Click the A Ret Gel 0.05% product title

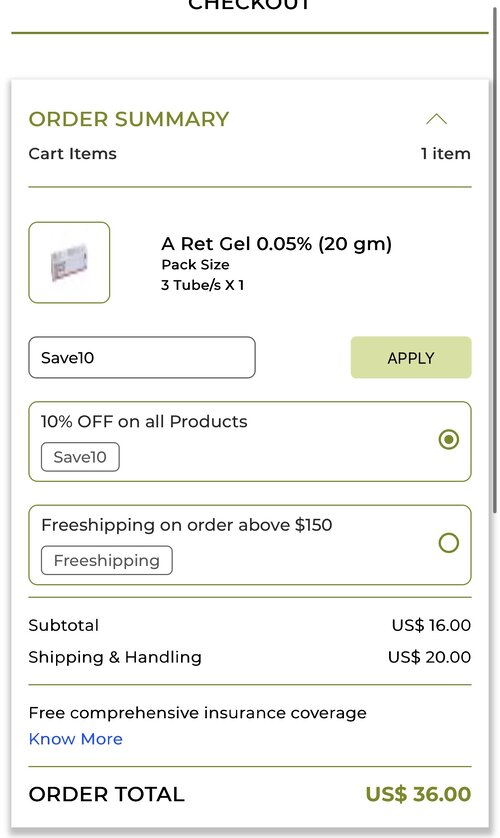click(277, 244)
